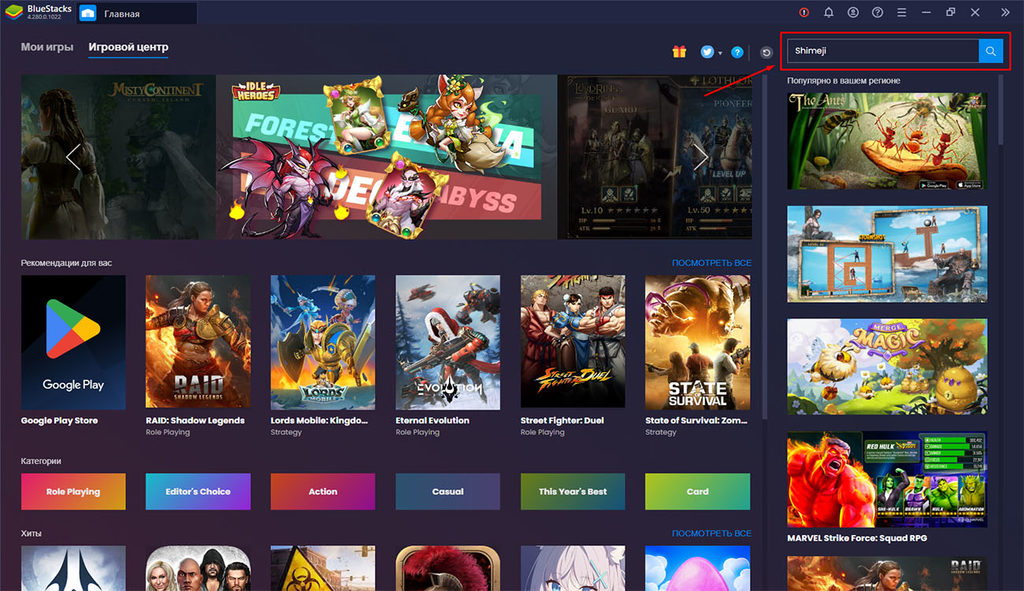
Task: Click Eternal Evolution title text
Action: tap(432, 421)
